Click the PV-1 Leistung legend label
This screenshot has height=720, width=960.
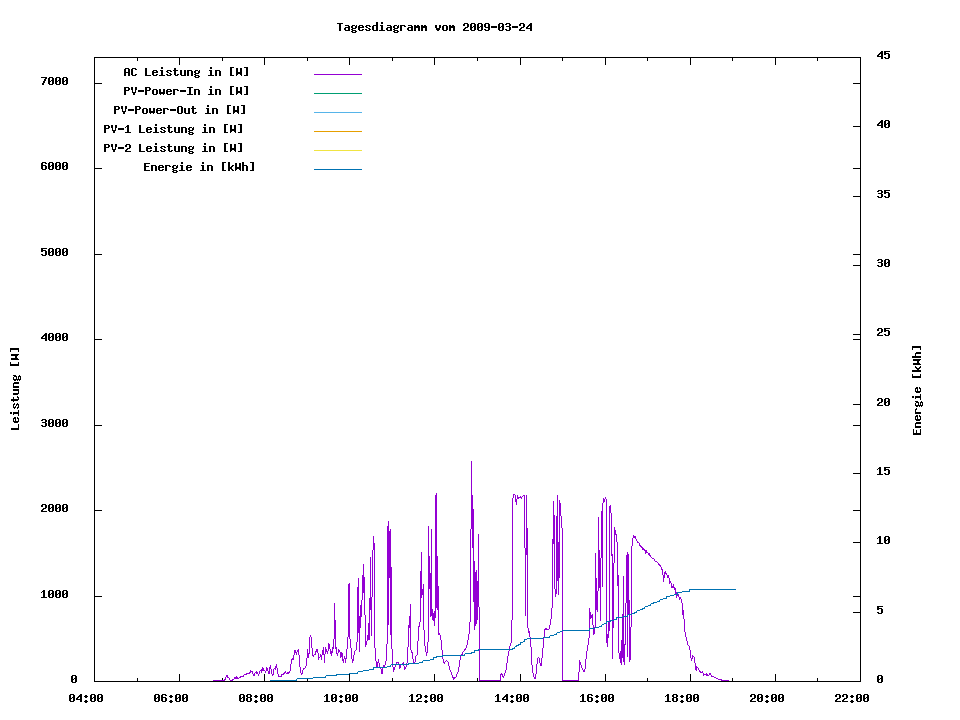tap(173, 129)
